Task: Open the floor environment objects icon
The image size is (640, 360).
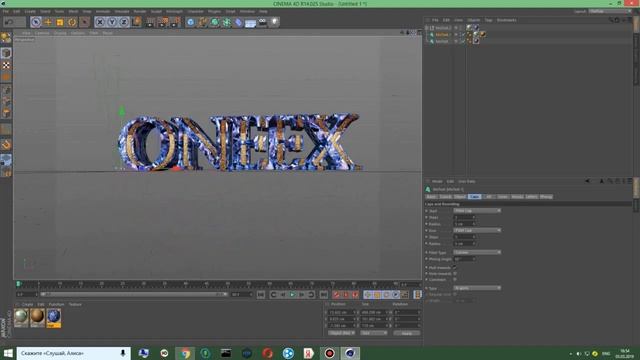Action: click(250, 22)
